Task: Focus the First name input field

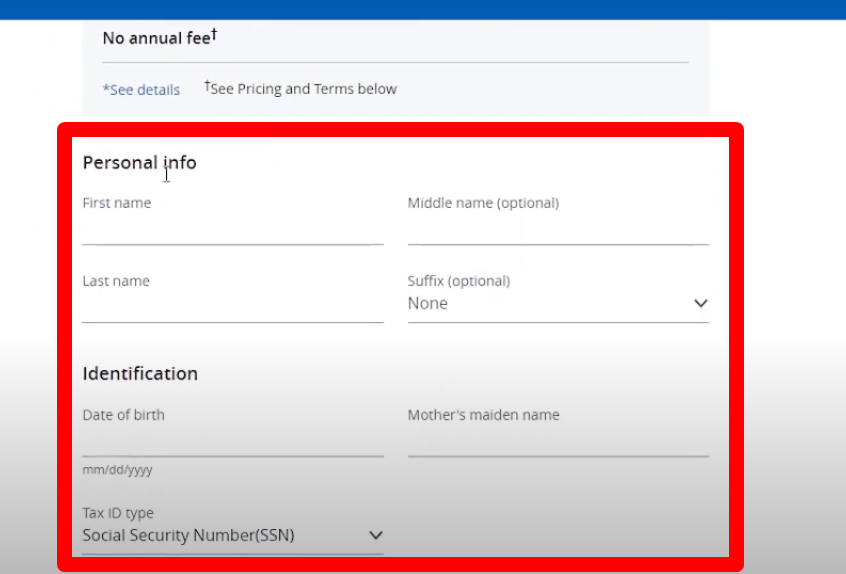Action: (x=233, y=230)
